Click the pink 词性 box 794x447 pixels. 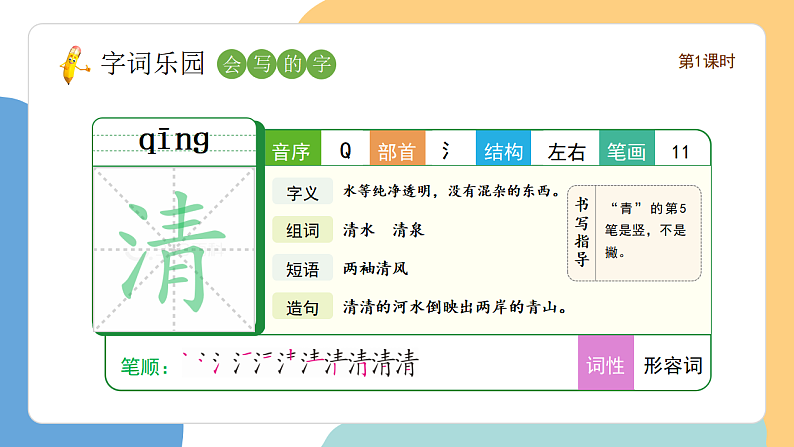[x=606, y=365]
